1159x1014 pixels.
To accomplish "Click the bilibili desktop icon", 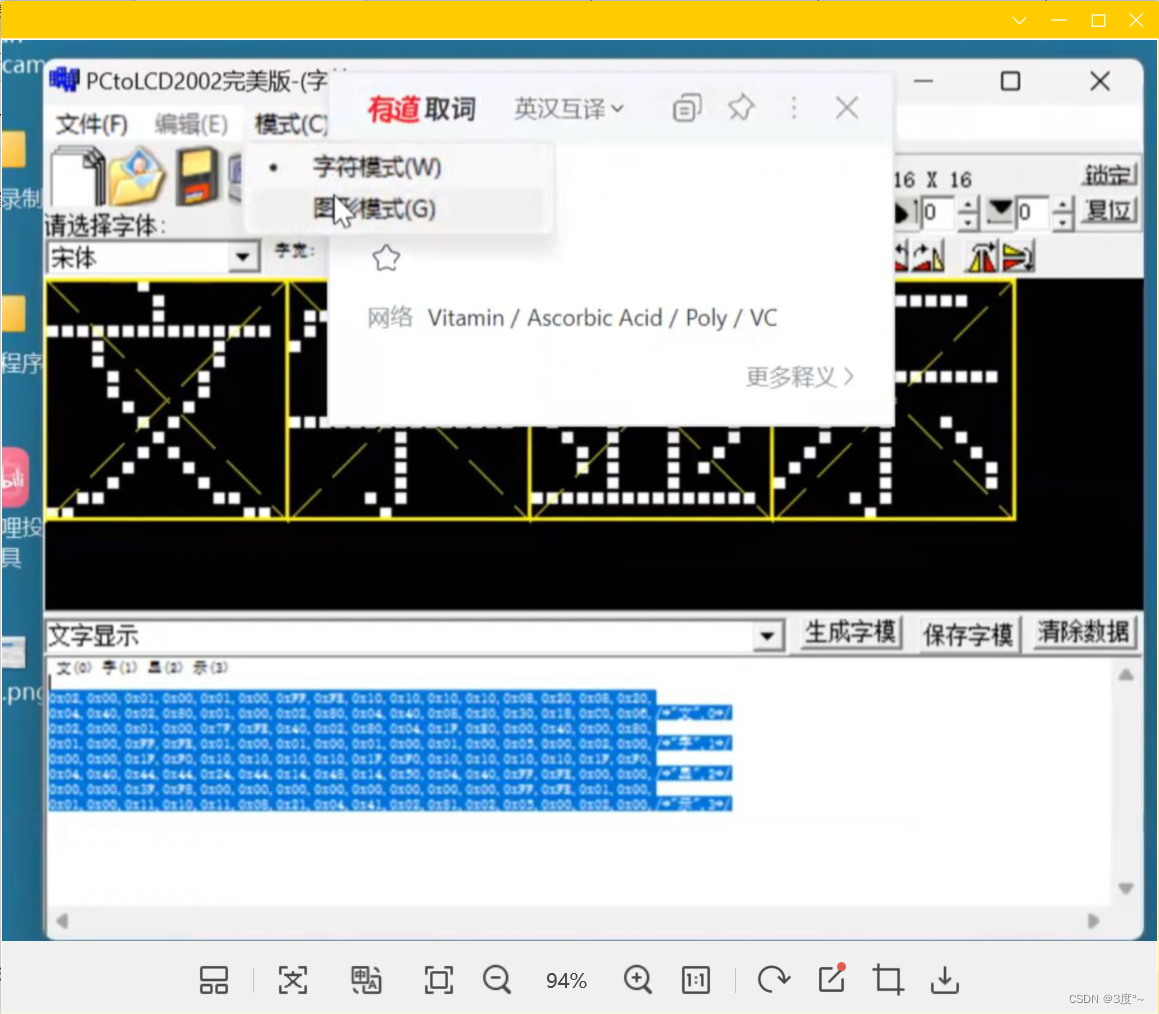I will pyautogui.click(x=16, y=477).
